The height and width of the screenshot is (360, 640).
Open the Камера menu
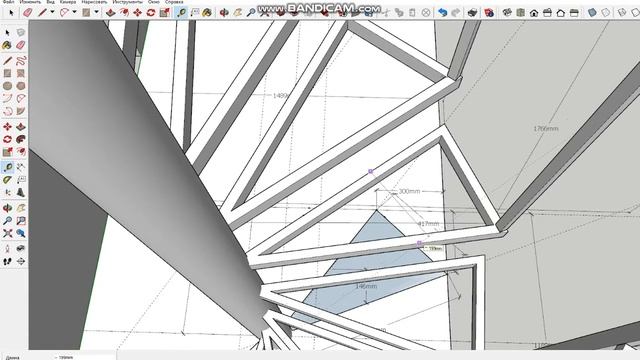[68, 2]
